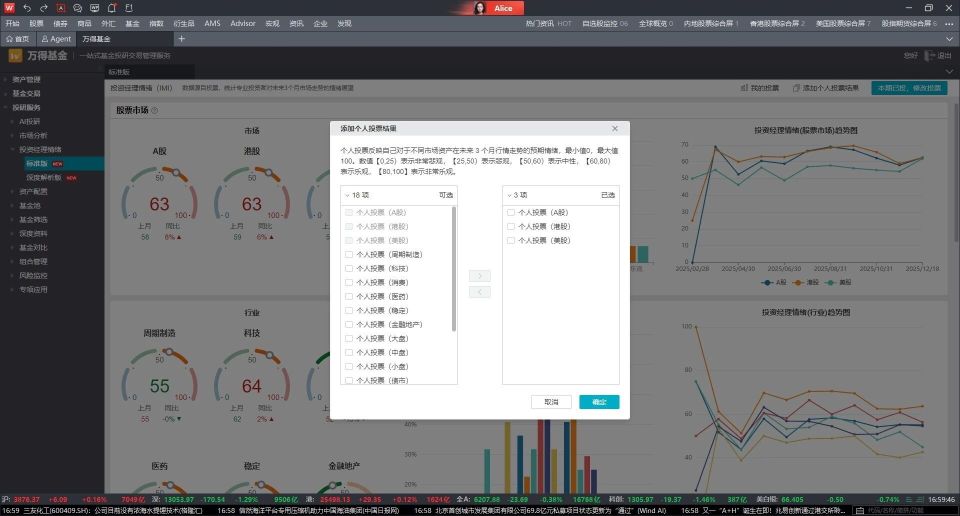The image size is (960, 516).
Task: Click the 我的投票 chart icon
Action: [744, 88]
